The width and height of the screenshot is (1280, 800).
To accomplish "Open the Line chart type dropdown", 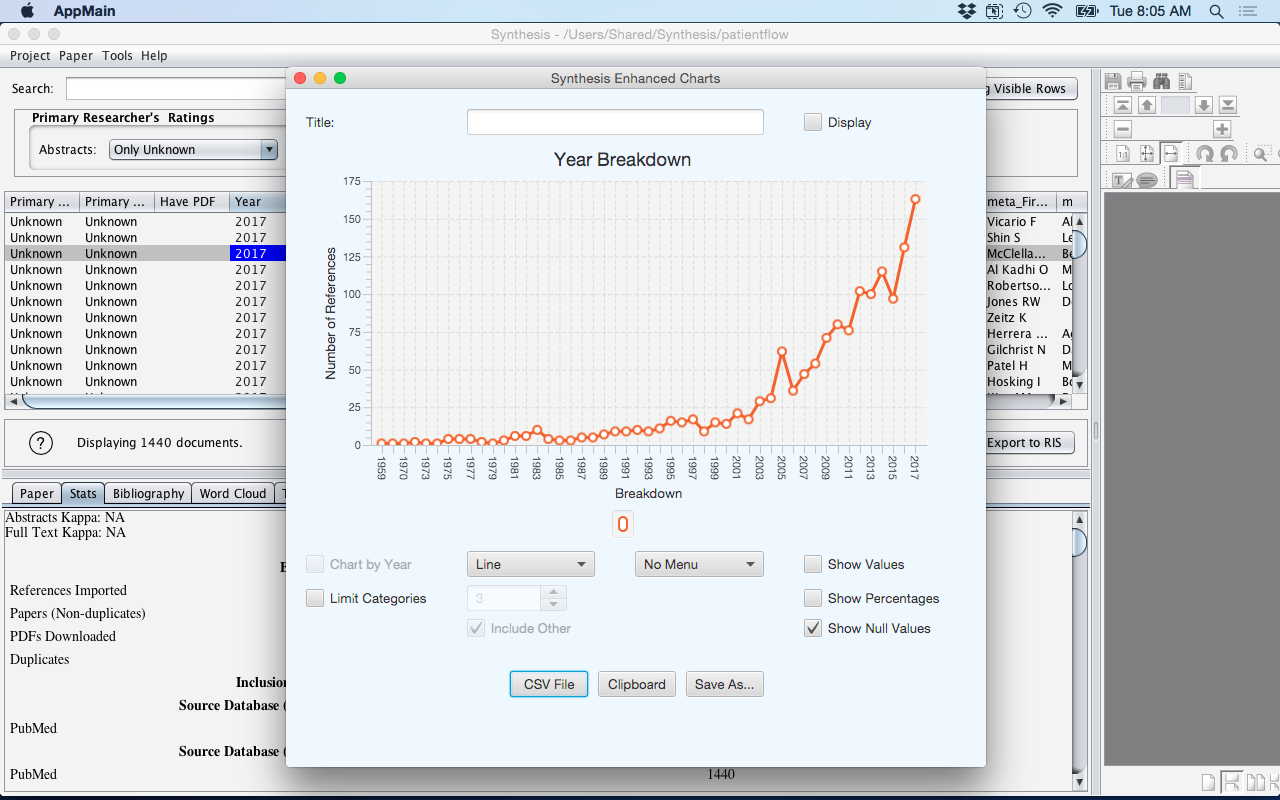I will (x=530, y=564).
